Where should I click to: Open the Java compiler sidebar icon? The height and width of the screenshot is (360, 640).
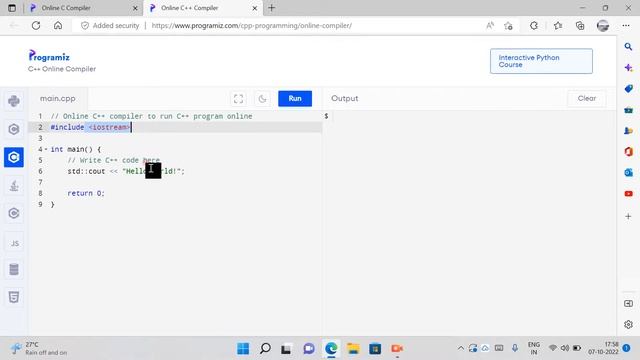click(x=14, y=185)
